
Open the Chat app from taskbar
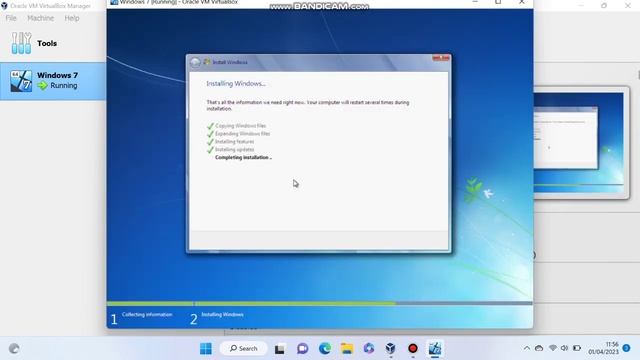(x=302, y=349)
